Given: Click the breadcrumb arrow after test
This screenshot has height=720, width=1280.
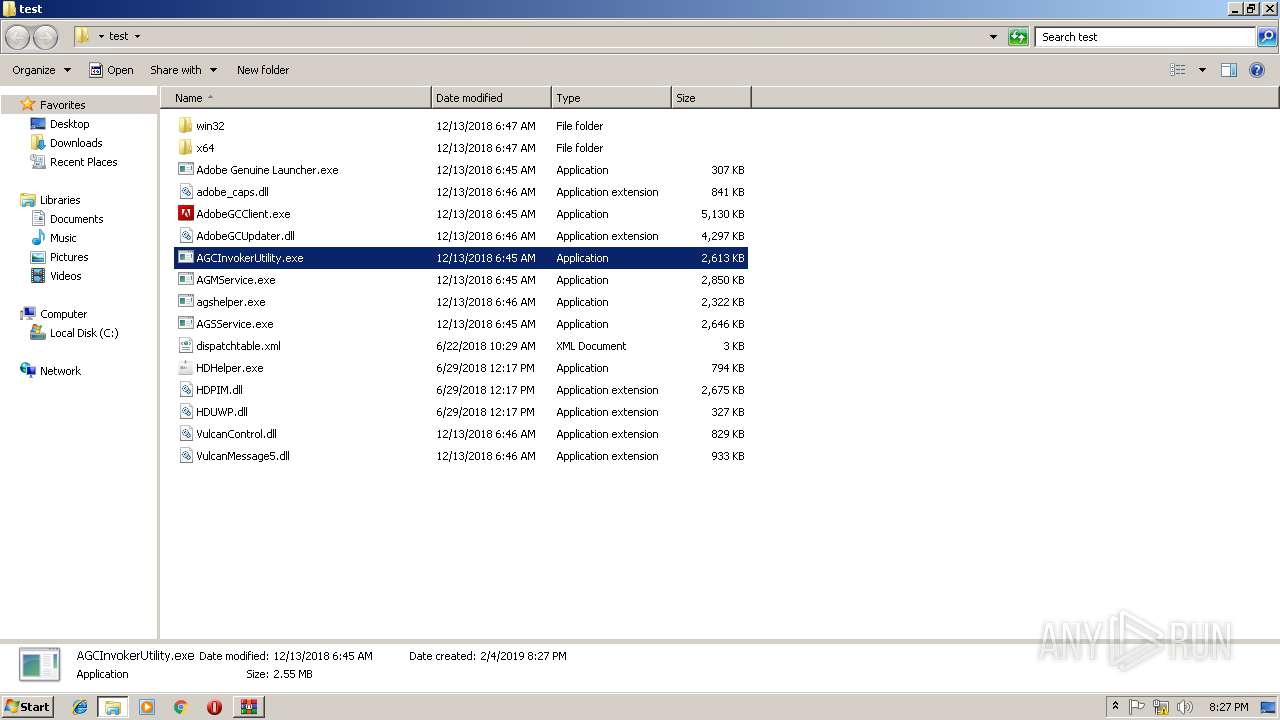Looking at the screenshot, I should [137, 37].
